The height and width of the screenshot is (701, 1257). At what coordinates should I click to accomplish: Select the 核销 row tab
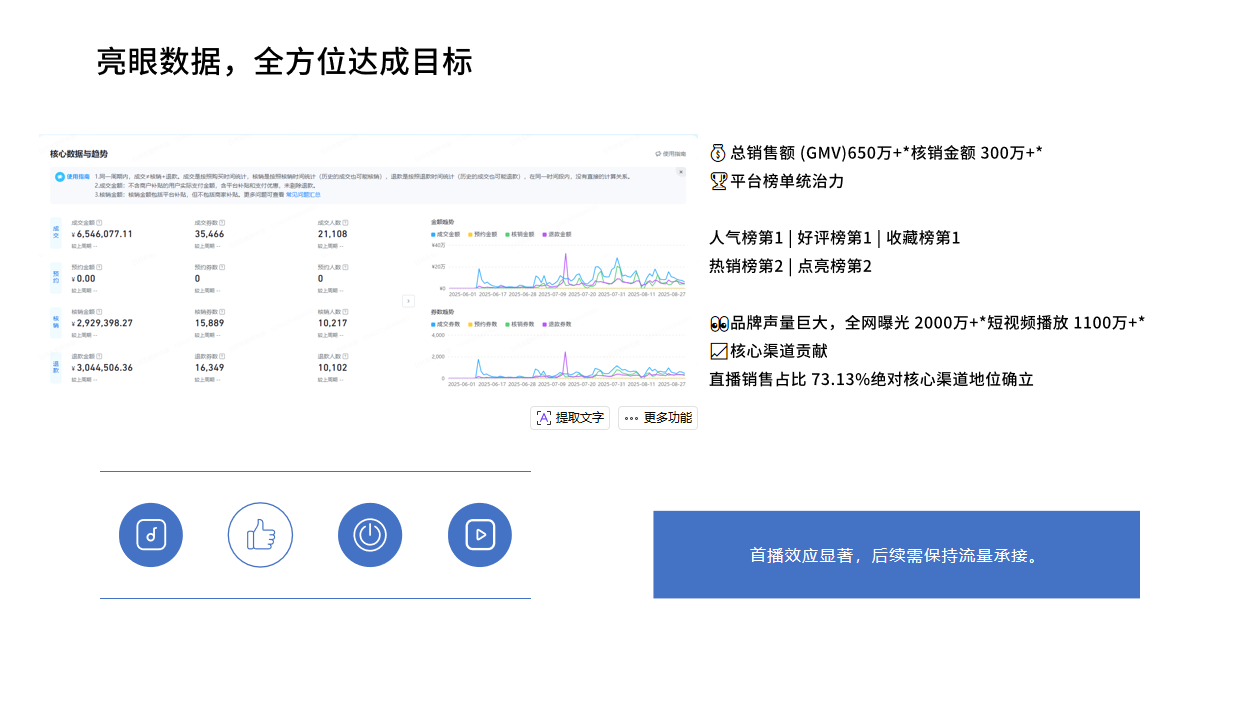pyautogui.click(x=56, y=322)
